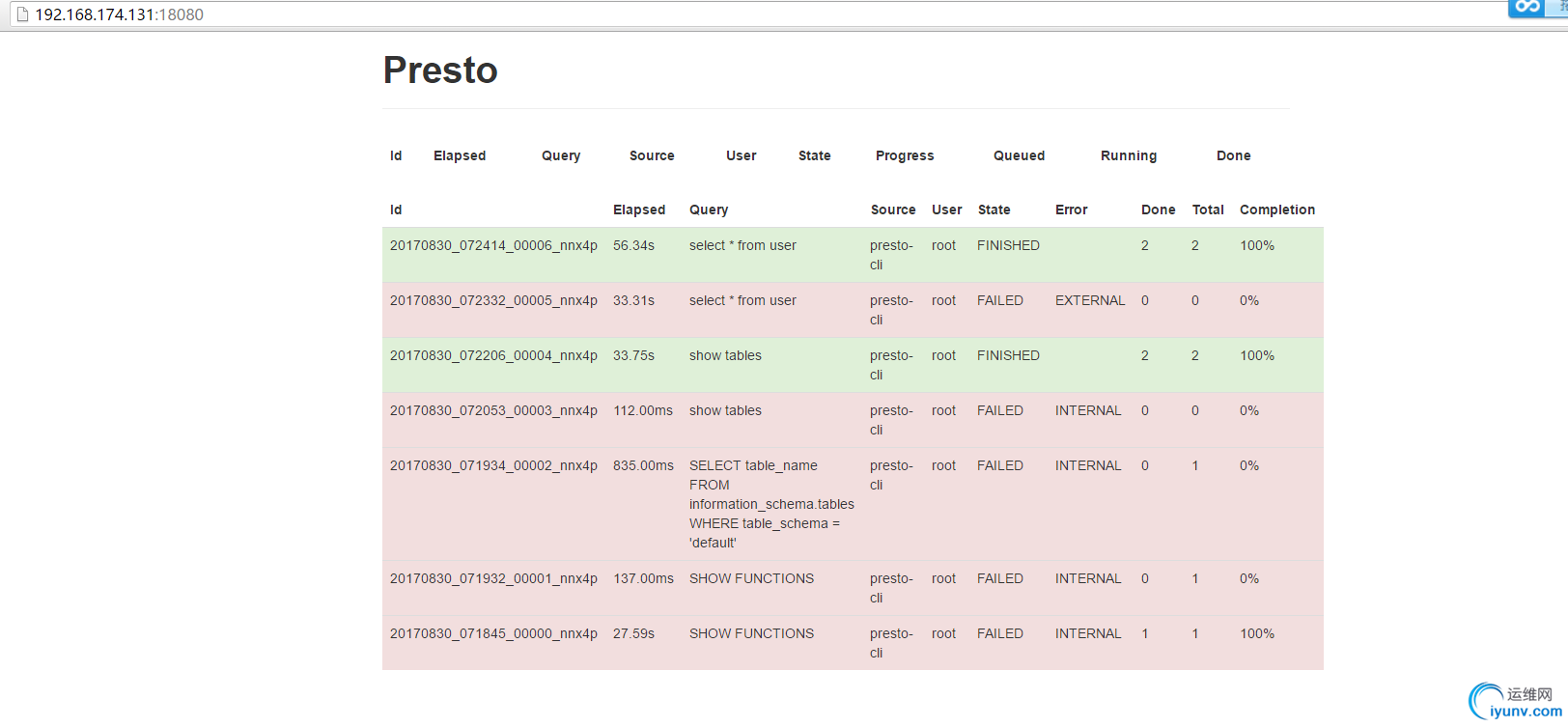Open query 20170830_072332_00005_nnx4p
This screenshot has height=727, width=1568.
point(493,300)
